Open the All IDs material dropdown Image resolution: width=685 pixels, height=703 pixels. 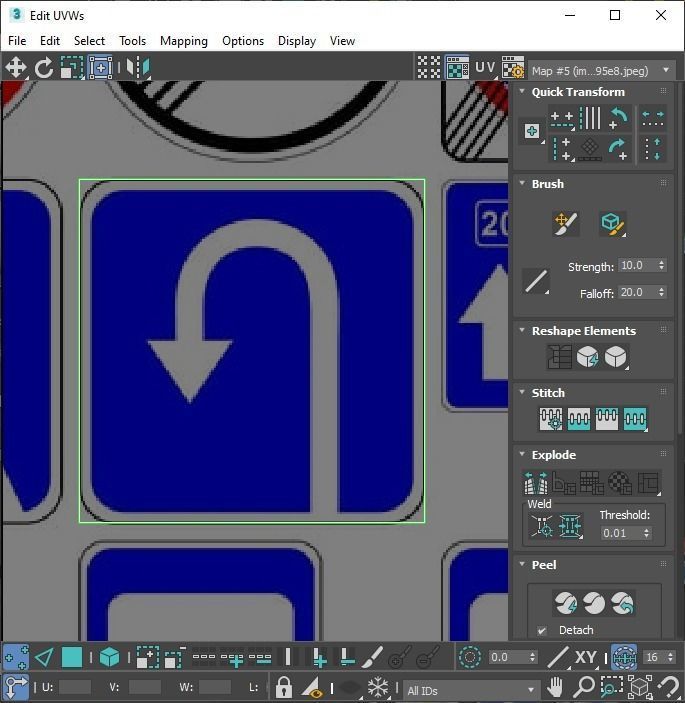click(x=470, y=690)
